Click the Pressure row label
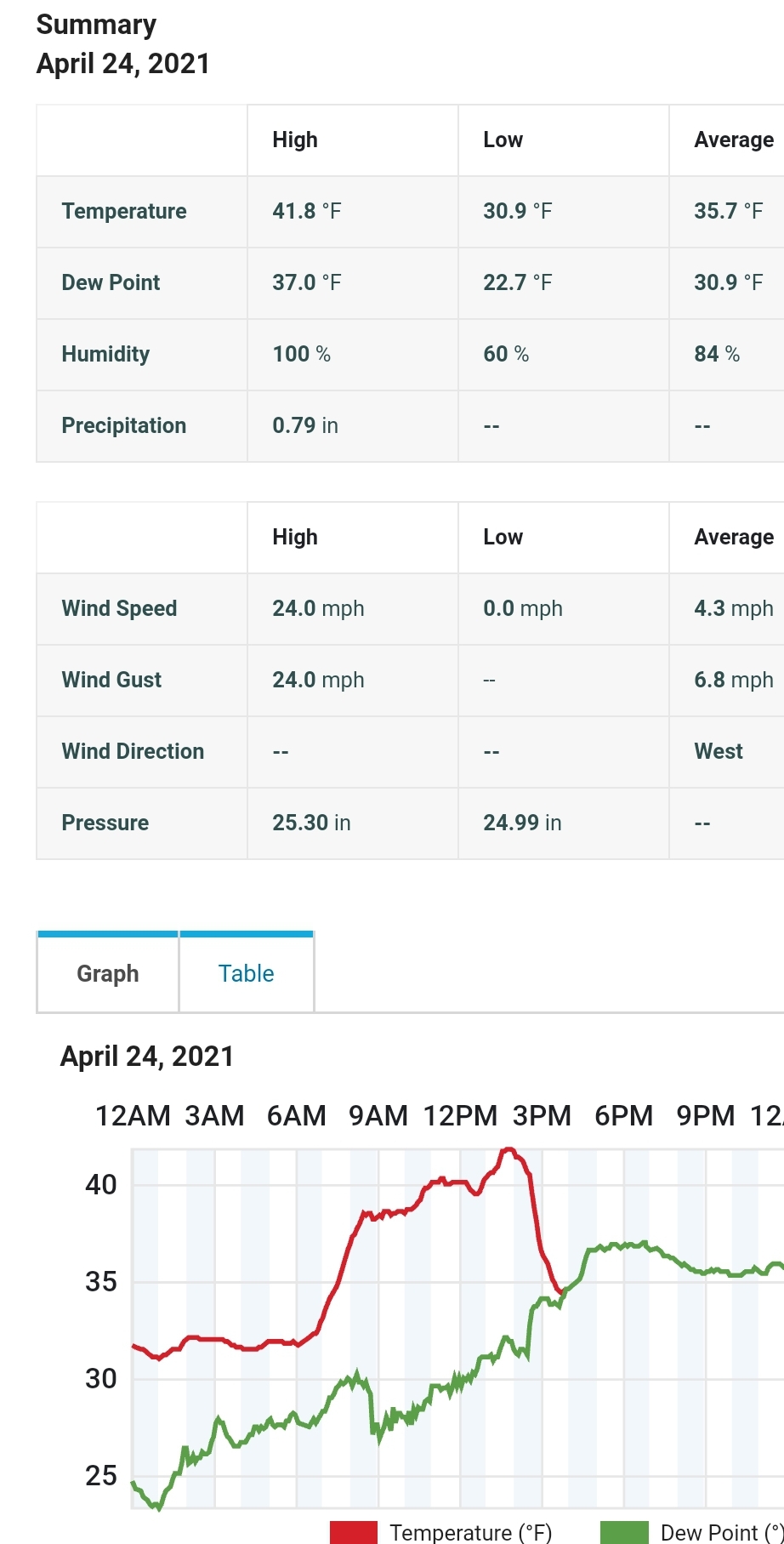784x1544 pixels. tap(105, 823)
